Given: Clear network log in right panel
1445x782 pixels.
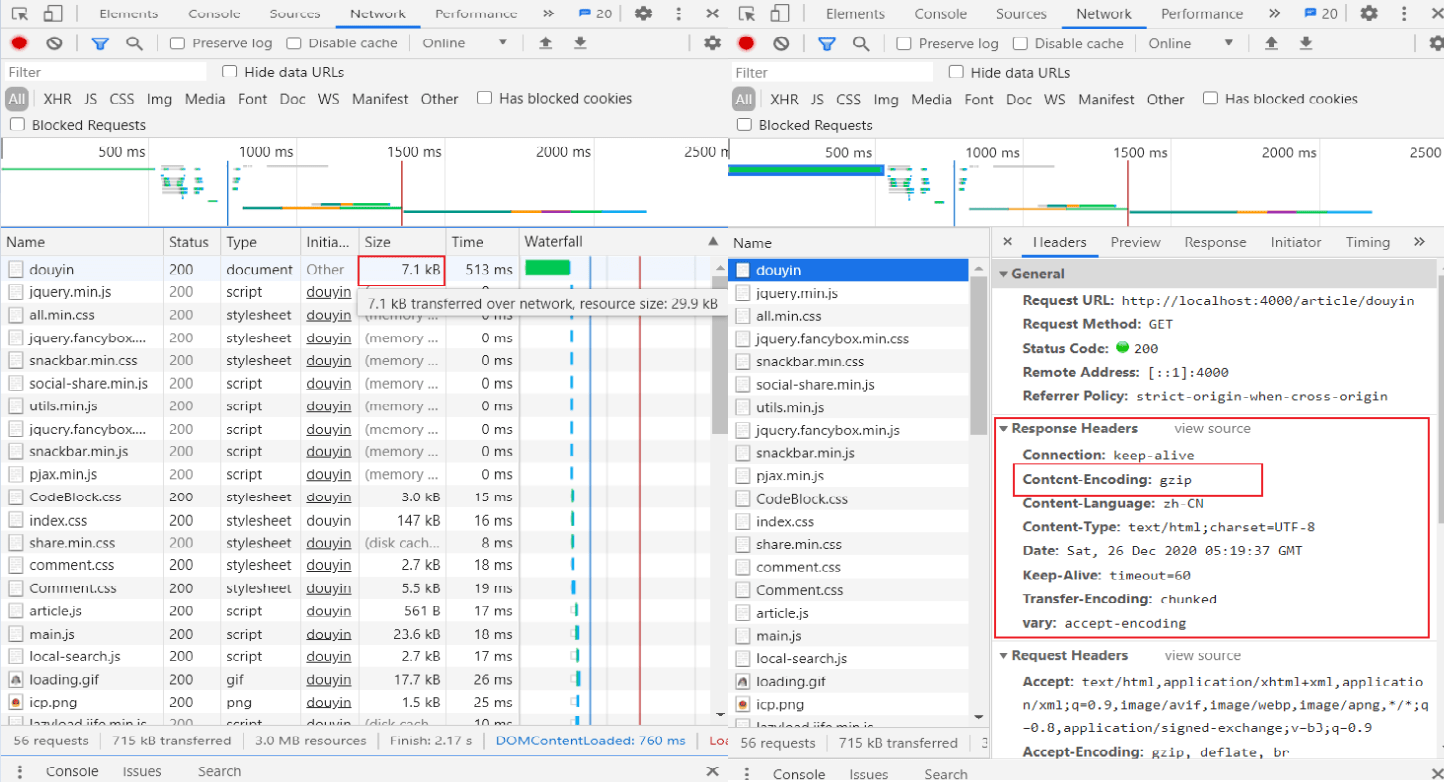Looking at the screenshot, I should 781,43.
